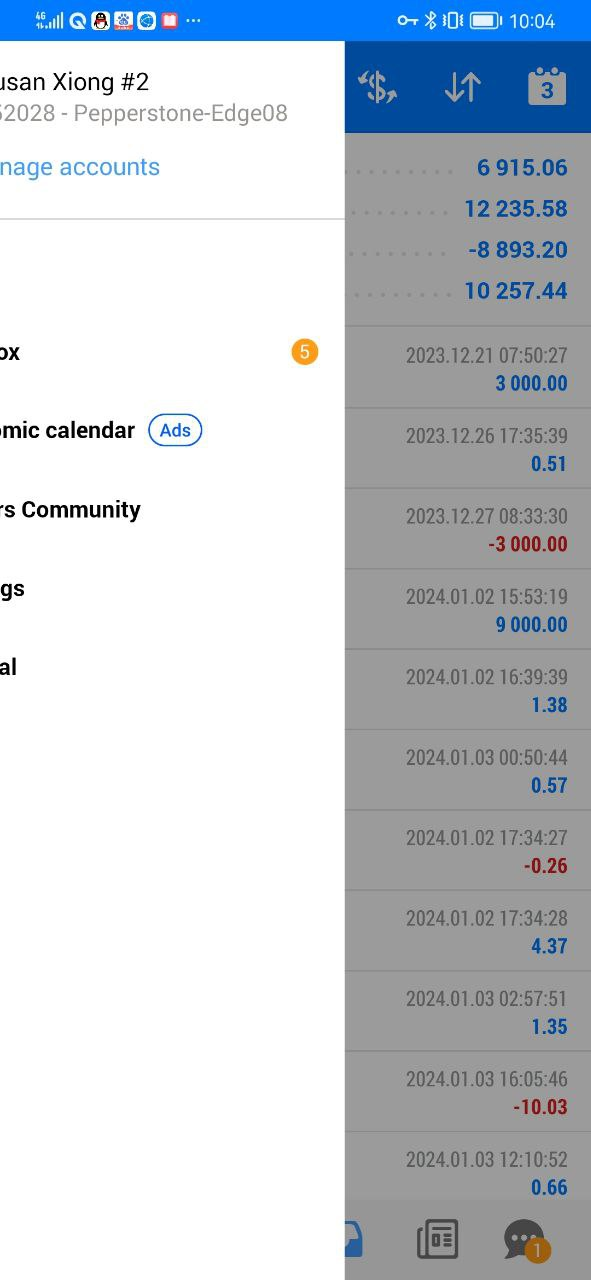Tap the account name Xiong #2
This screenshot has width=591, height=1280.
75,82
